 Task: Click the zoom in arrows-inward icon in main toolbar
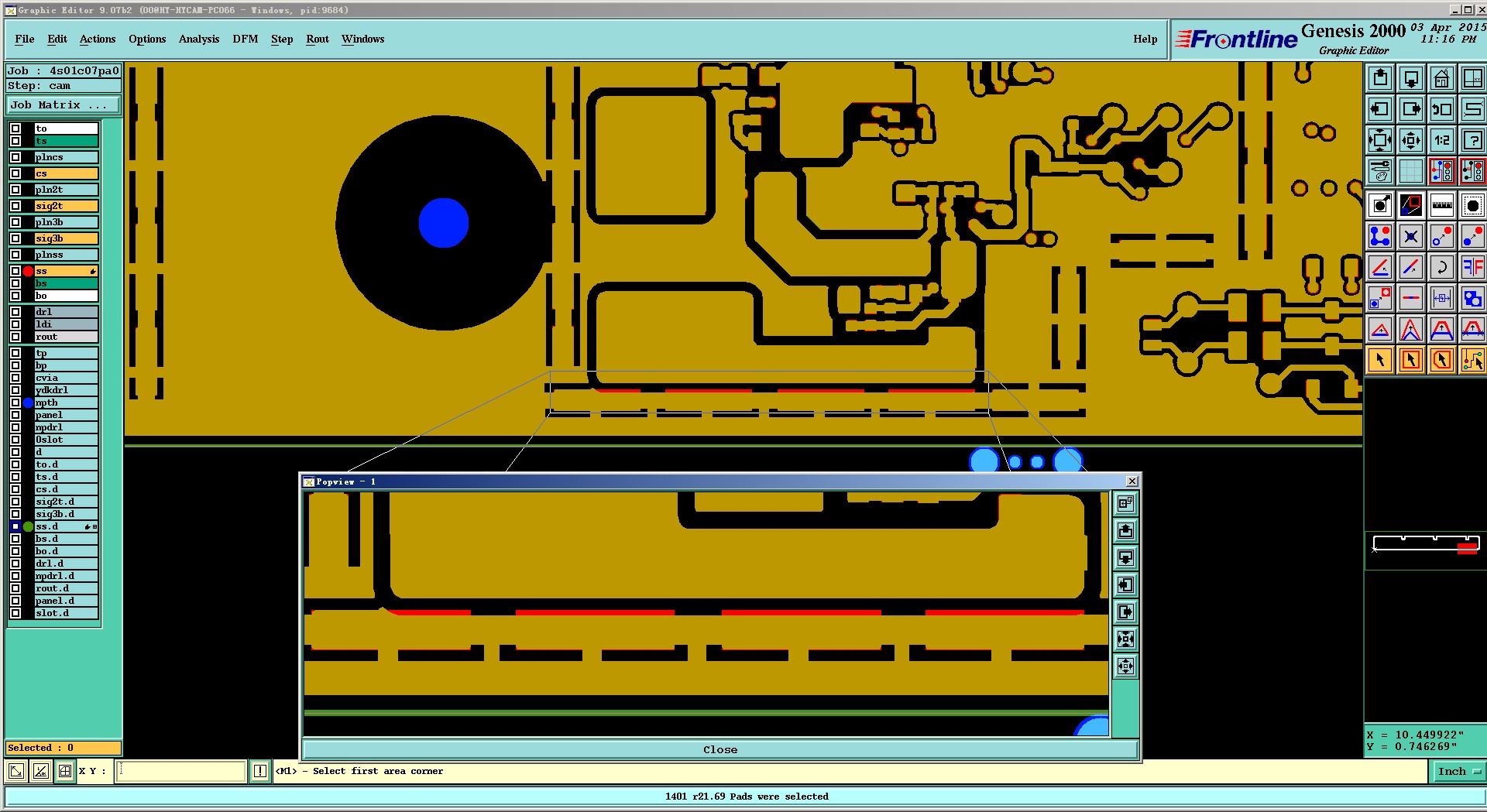(1380, 140)
